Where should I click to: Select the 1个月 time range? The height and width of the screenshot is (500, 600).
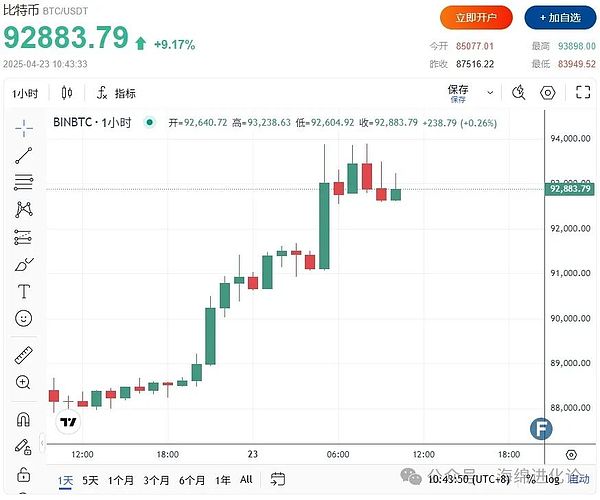click(x=121, y=480)
